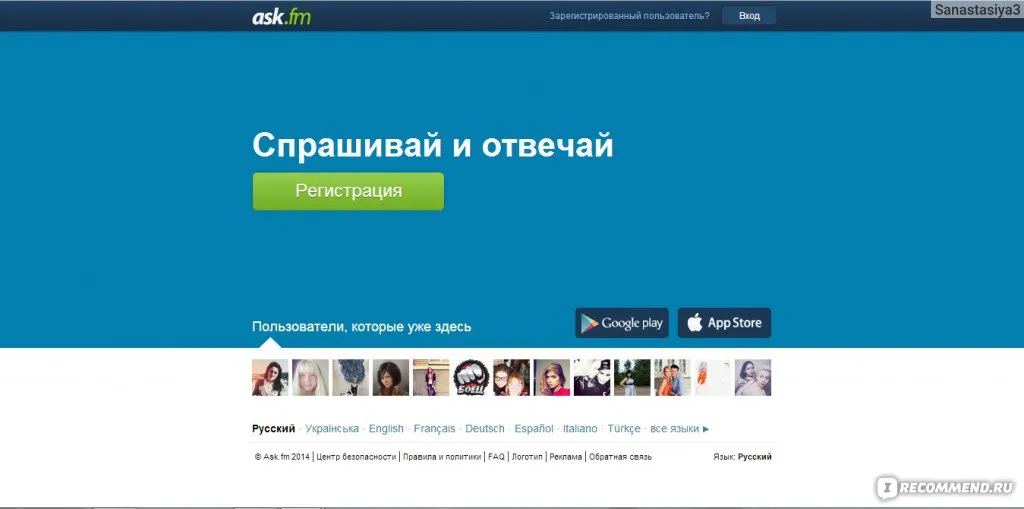Open avatar of two people, one with glasses
This screenshot has width=1024, height=509.
[x=511, y=378]
